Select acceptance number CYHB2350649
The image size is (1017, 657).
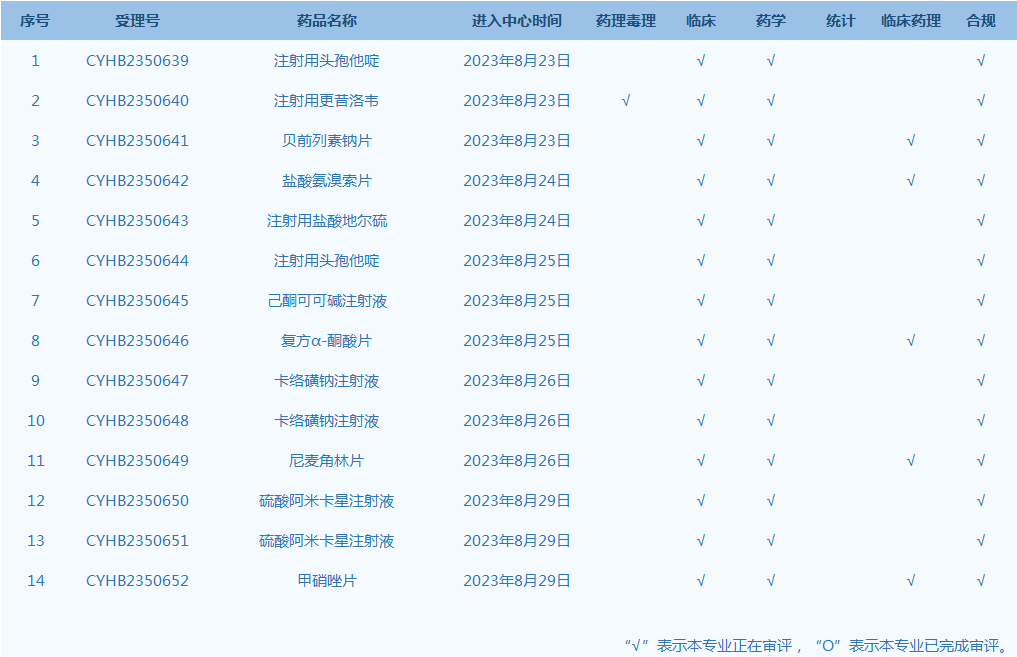coord(138,460)
